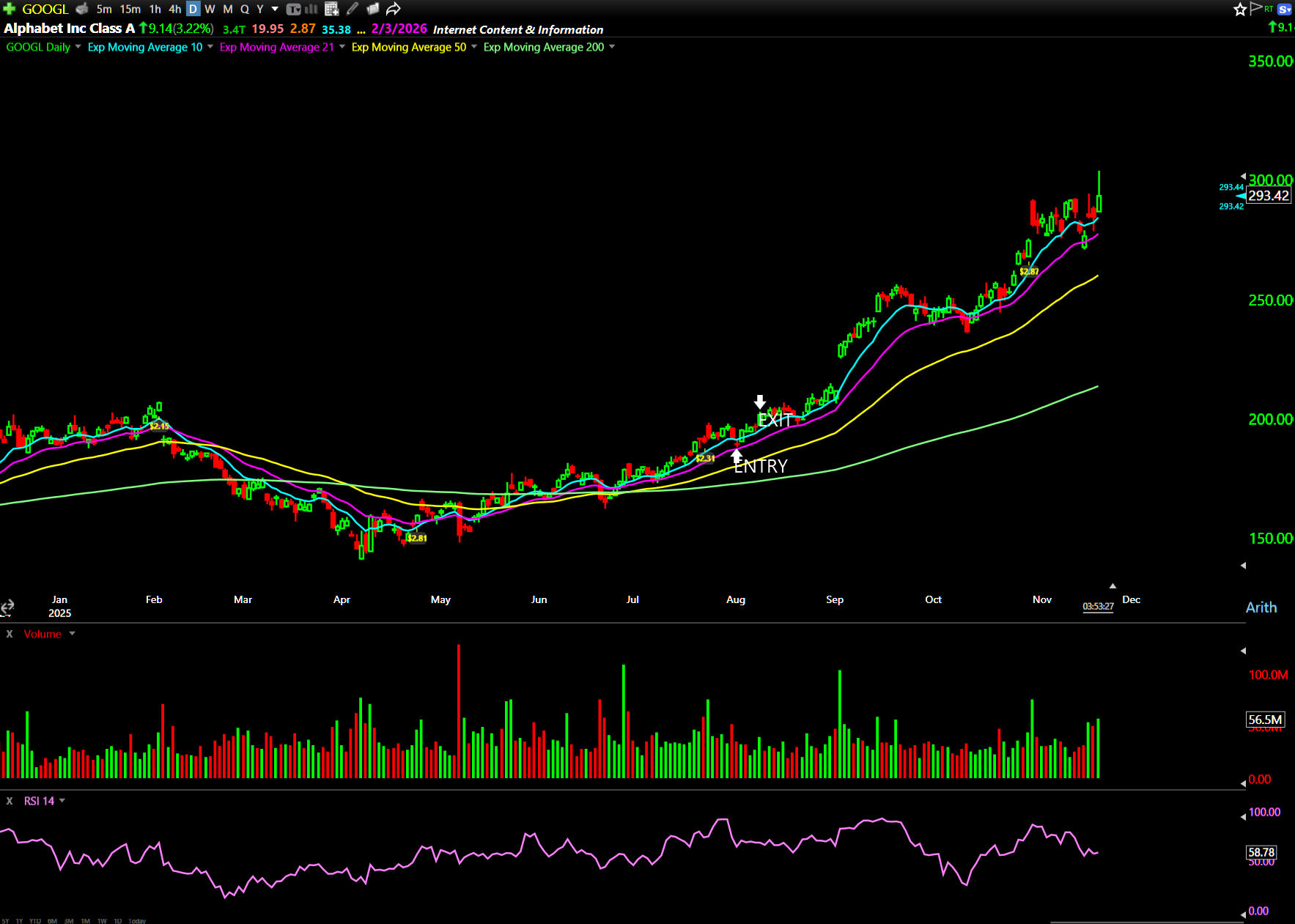The height and width of the screenshot is (924, 1295).
Task: Click the time-axis reset arrows icon
Action: (x=7, y=607)
